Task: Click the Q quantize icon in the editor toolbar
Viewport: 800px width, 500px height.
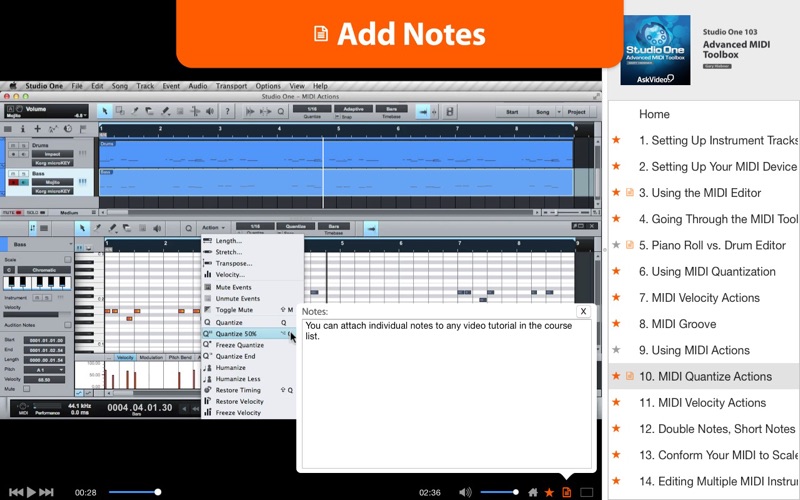Action: [x=188, y=228]
